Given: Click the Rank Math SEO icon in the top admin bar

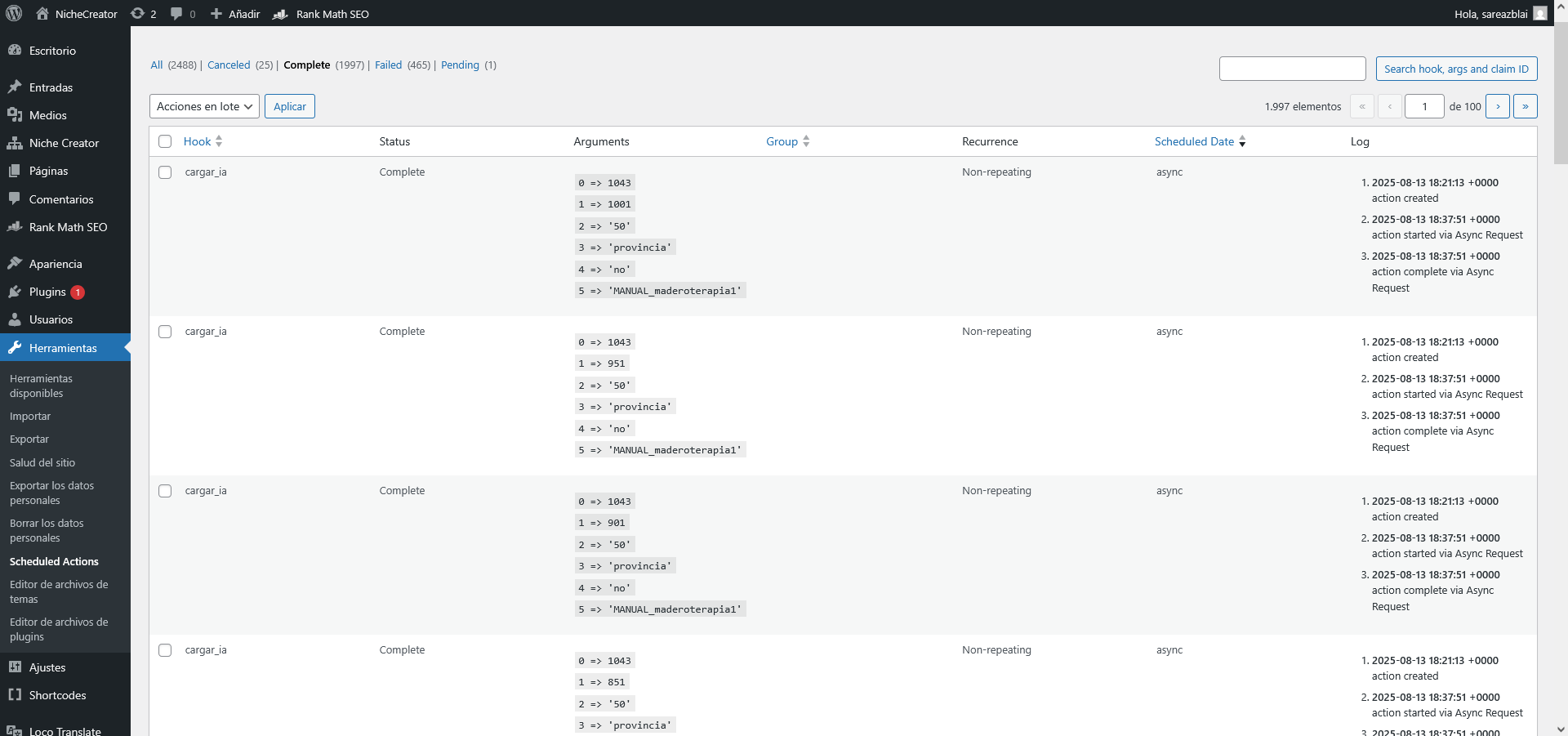Looking at the screenshot, I should point(280,14).
